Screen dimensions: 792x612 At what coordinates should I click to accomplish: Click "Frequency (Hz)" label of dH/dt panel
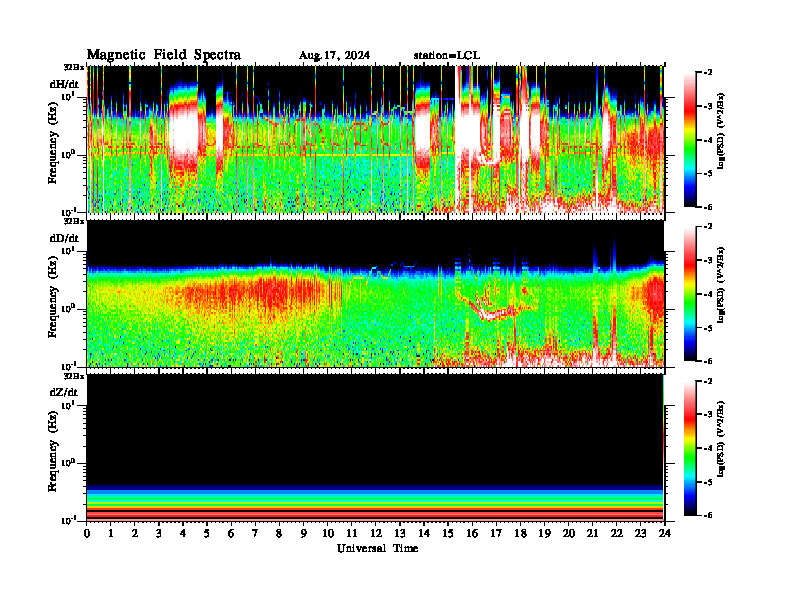pyautogui.click(x=53, y=143)
